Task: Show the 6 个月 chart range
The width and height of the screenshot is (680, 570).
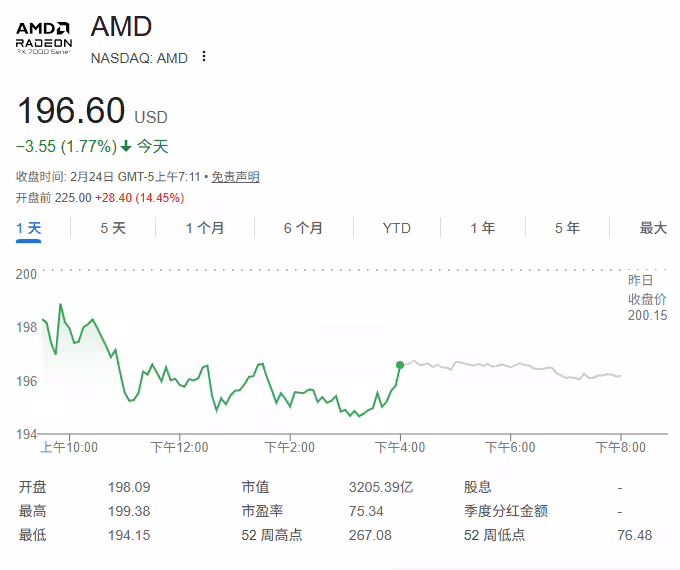Action: [303, 228]
